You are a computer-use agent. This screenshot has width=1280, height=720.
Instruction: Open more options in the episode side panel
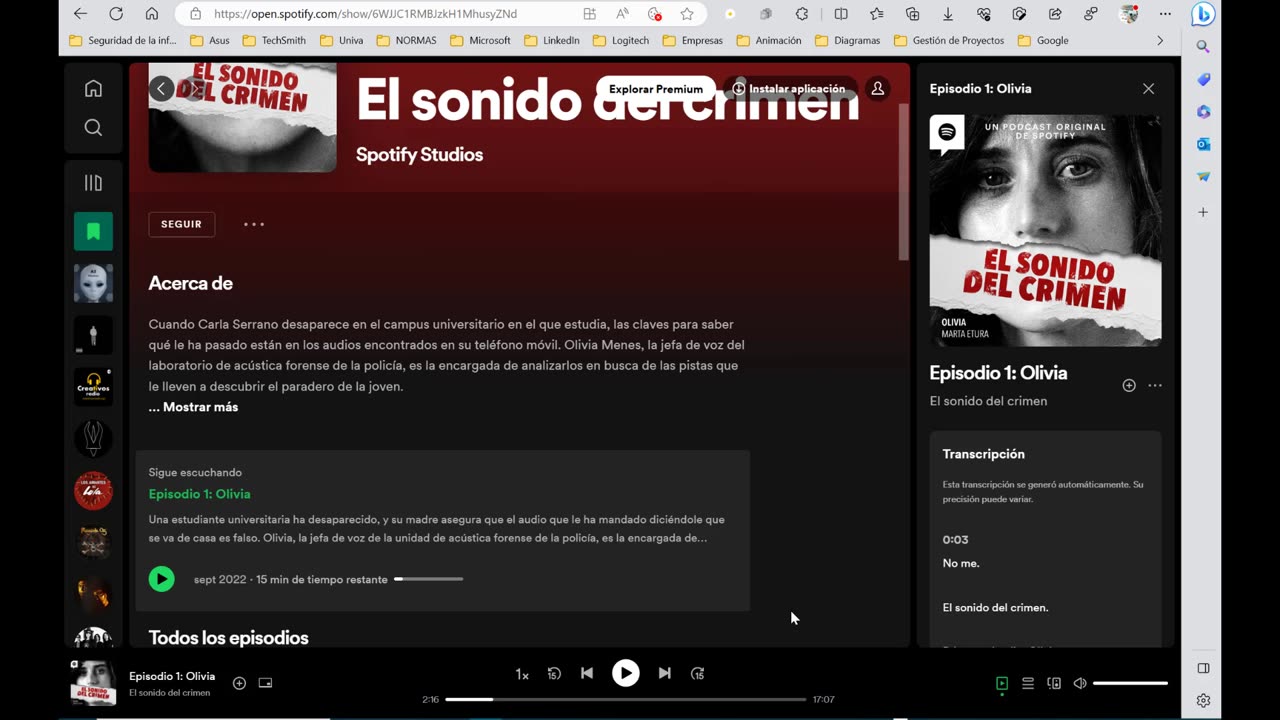pyautogui.click(x=1155, y=385)
